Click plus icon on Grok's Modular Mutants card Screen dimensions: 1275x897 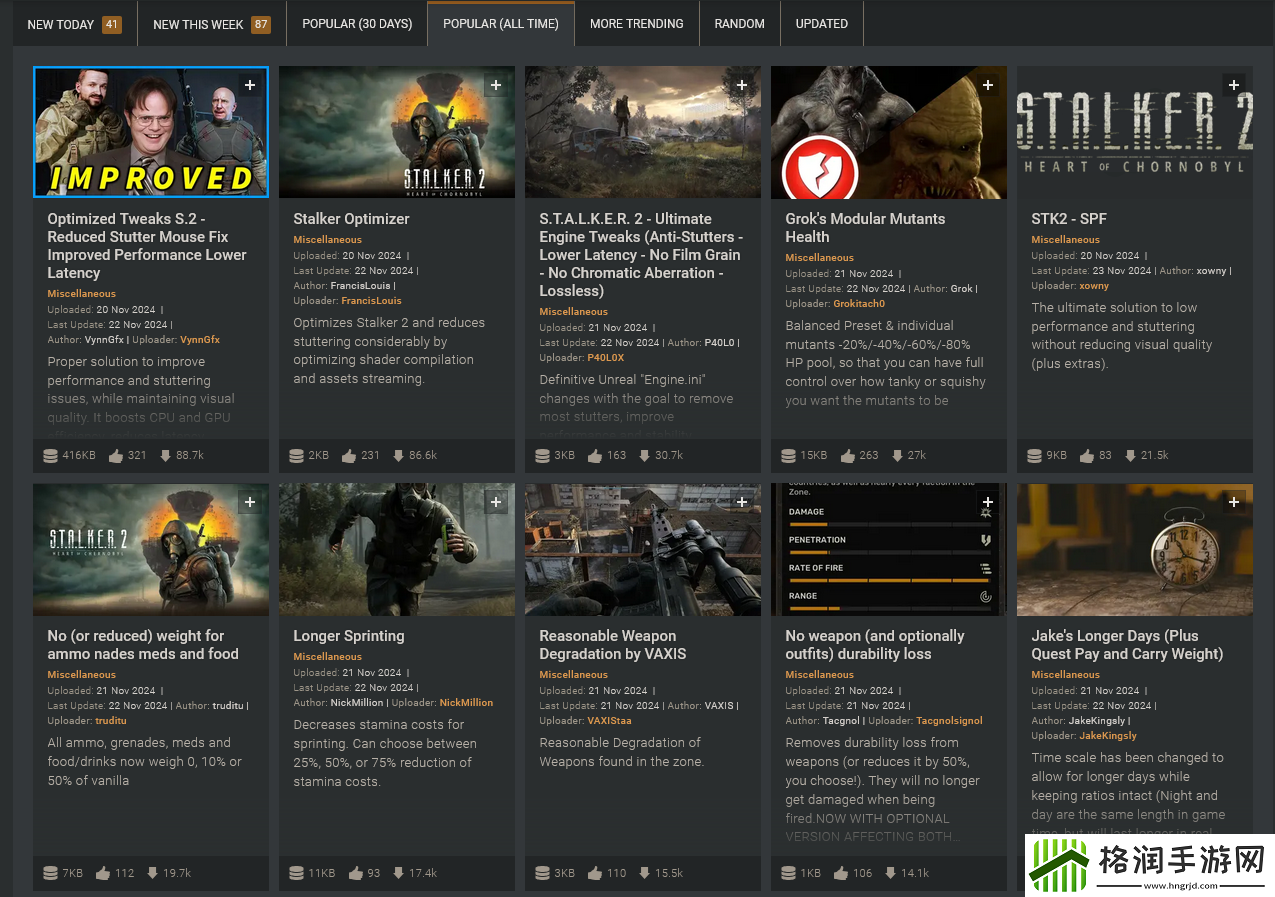click(x=988, y=86)
